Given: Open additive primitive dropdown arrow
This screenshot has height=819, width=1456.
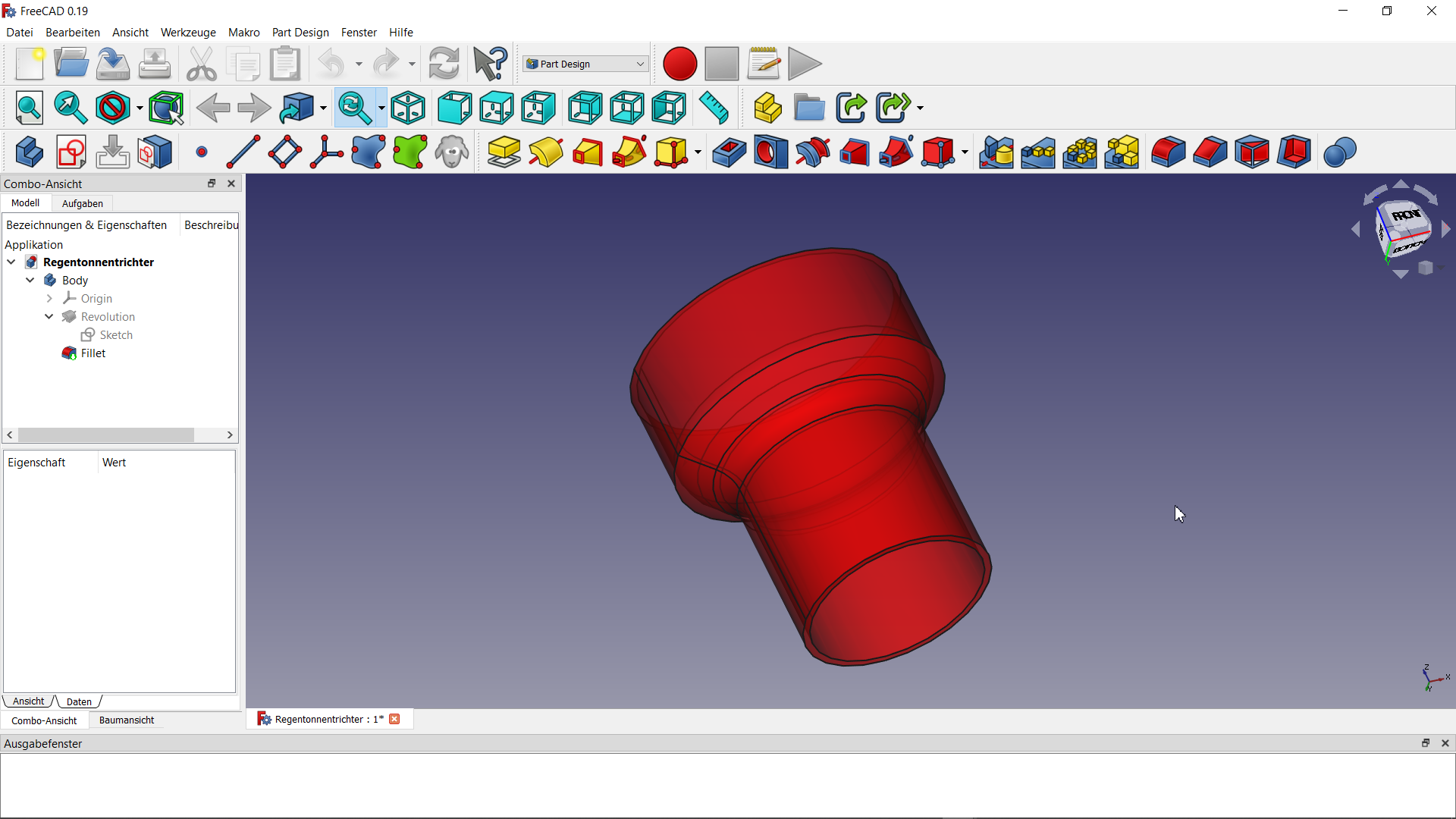Looking at the screenshot, I should click(698, 152).
